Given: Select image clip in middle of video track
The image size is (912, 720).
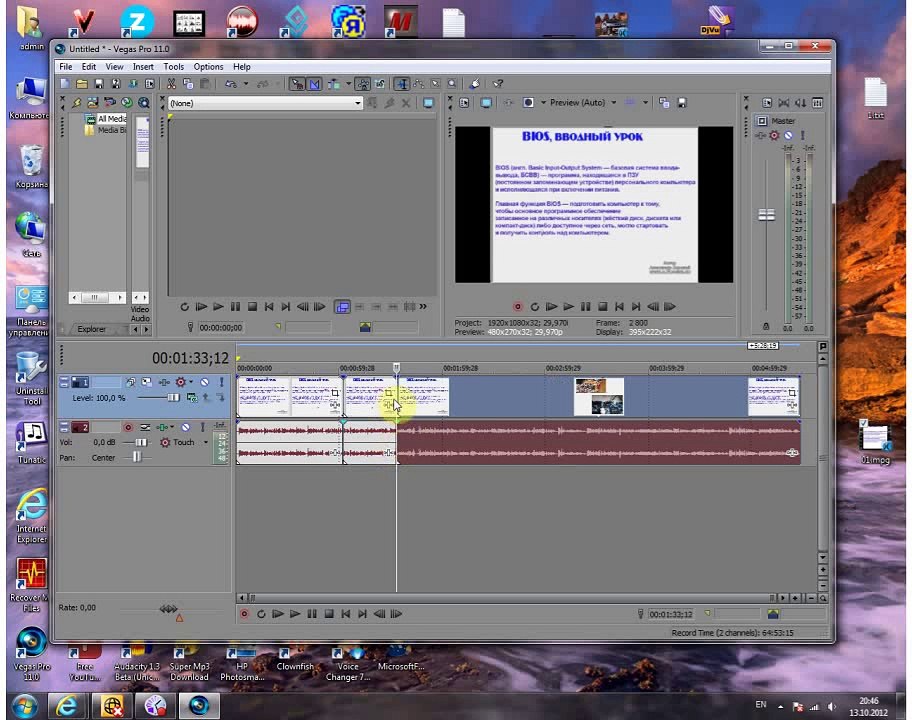Looking at the screenshot, I should (598, 396).
